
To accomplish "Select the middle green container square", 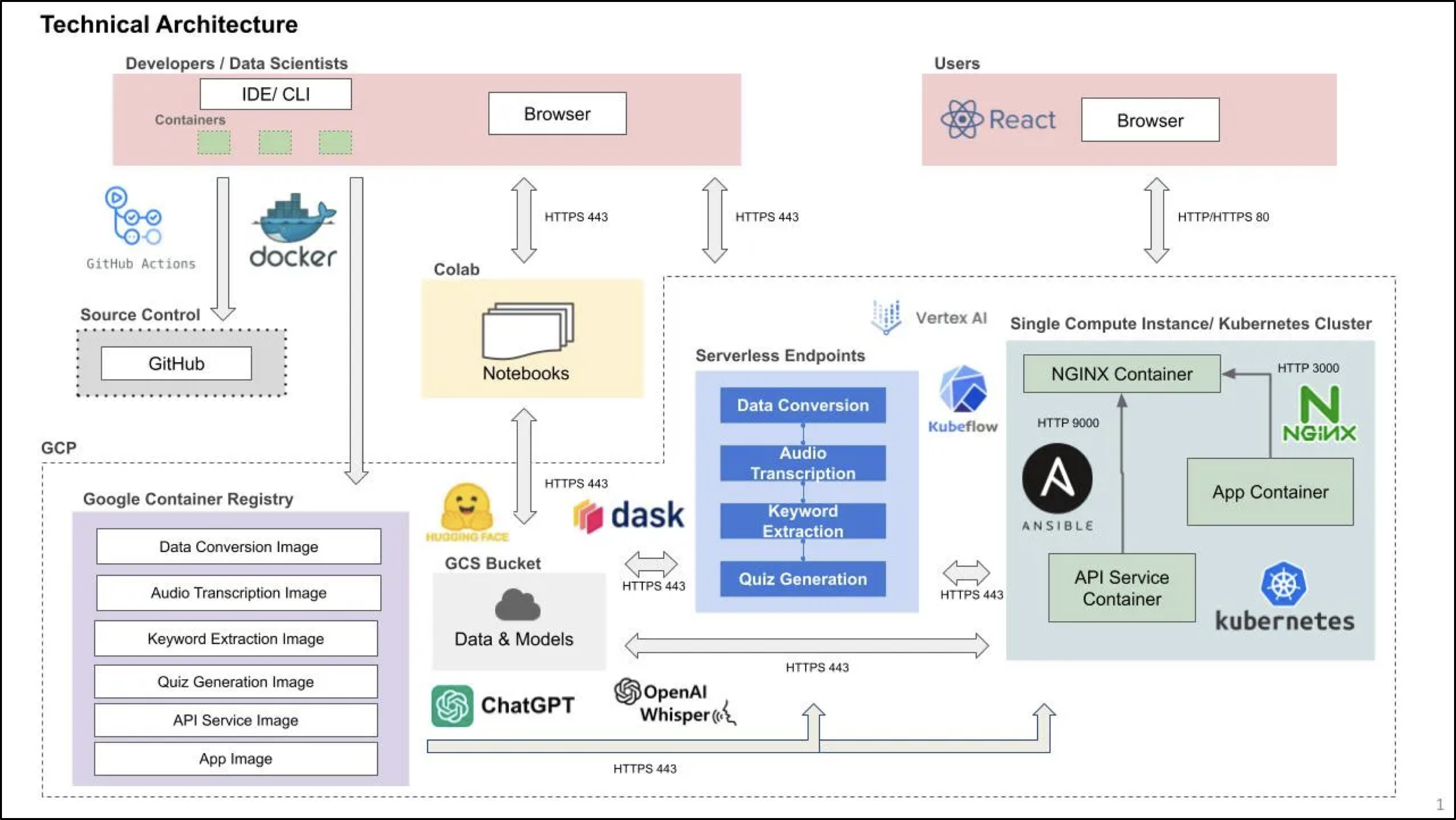I will pyautogui.click(x=275, y=143).
